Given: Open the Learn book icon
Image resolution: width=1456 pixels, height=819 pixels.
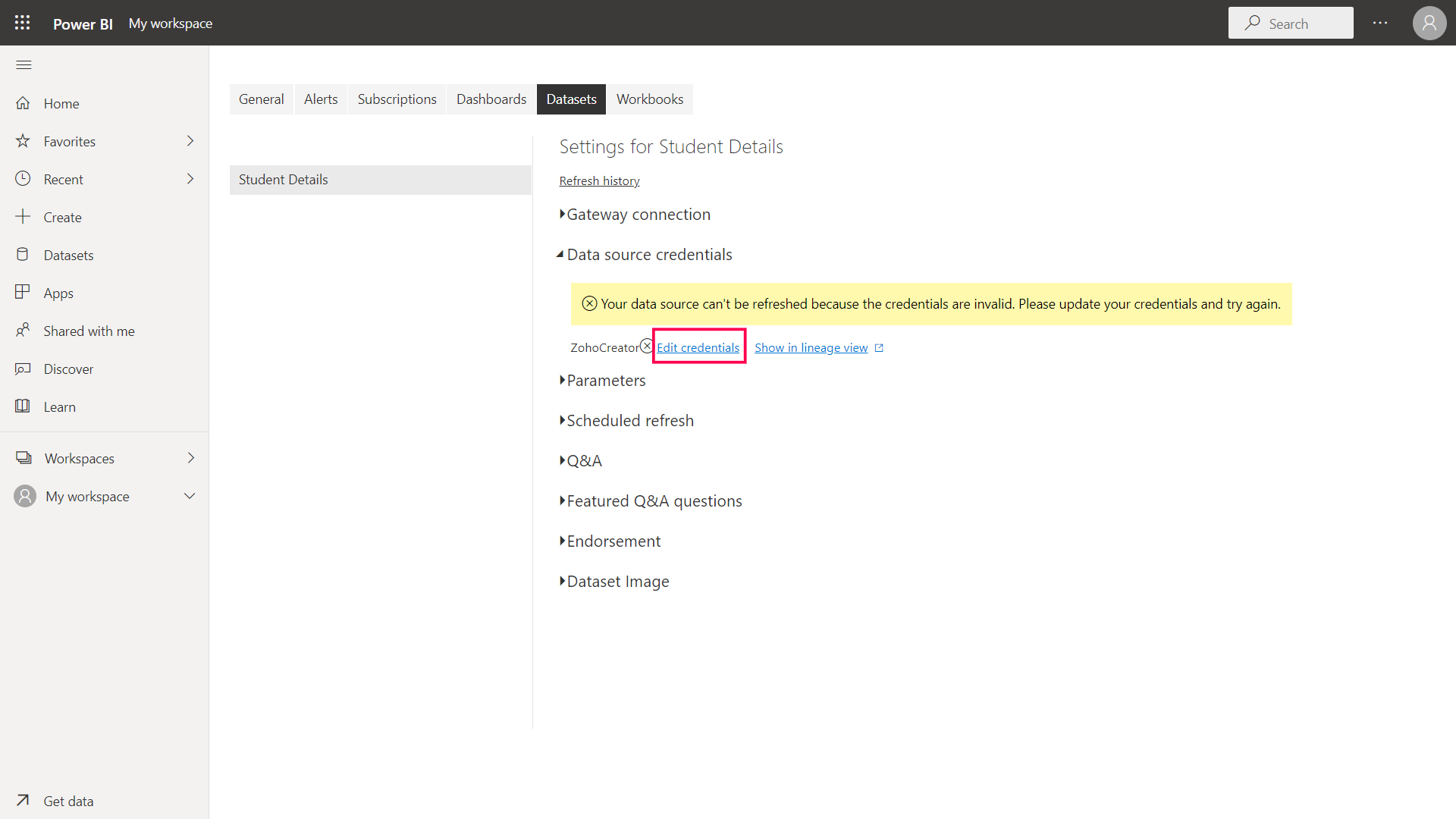Looking at the screenshot, I should coord(23,406).
